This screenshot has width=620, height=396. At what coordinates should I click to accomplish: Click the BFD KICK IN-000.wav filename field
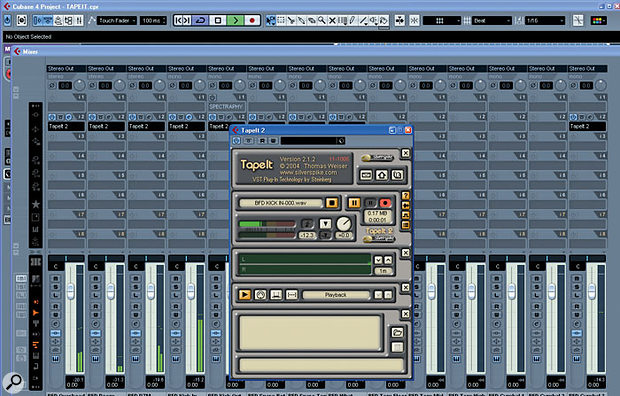[x=281, y=203]
